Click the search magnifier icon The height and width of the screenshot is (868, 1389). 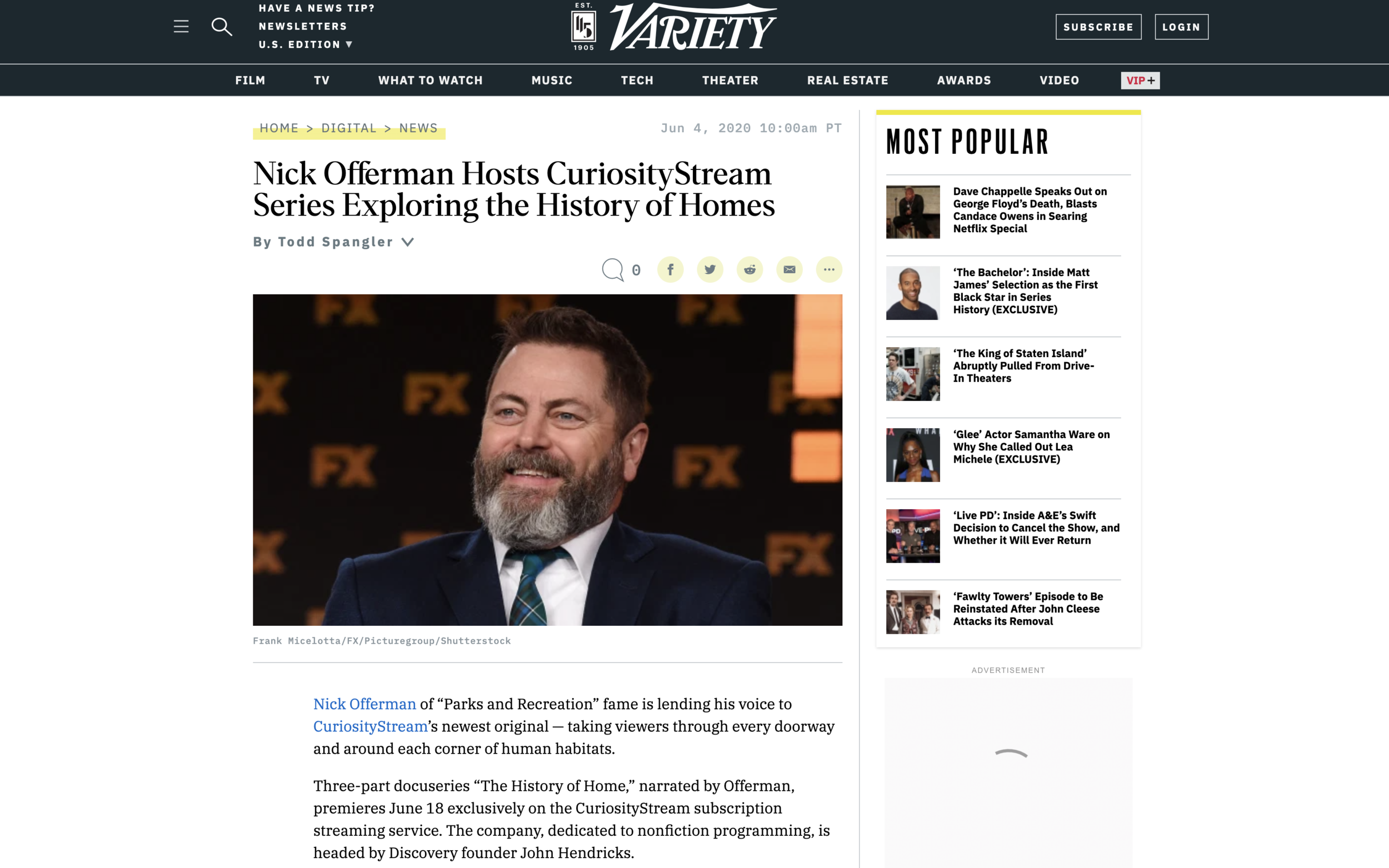pyautogui.click(x=222, y=27)
